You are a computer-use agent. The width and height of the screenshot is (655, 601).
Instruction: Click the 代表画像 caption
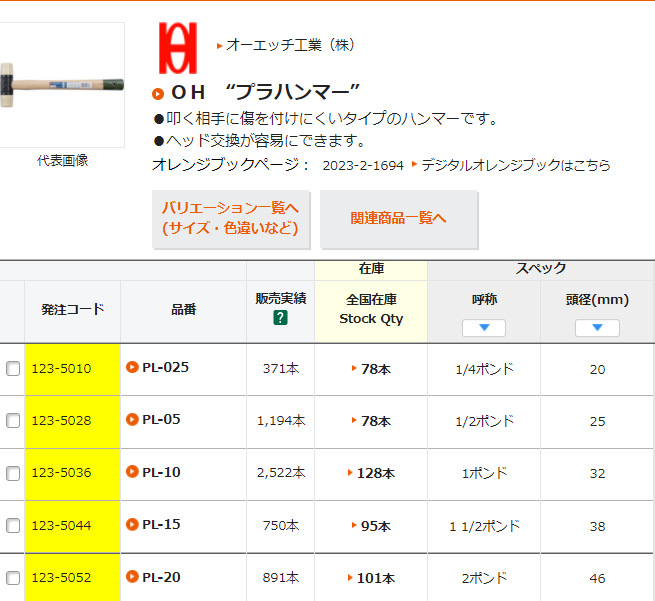coord(63,160)
